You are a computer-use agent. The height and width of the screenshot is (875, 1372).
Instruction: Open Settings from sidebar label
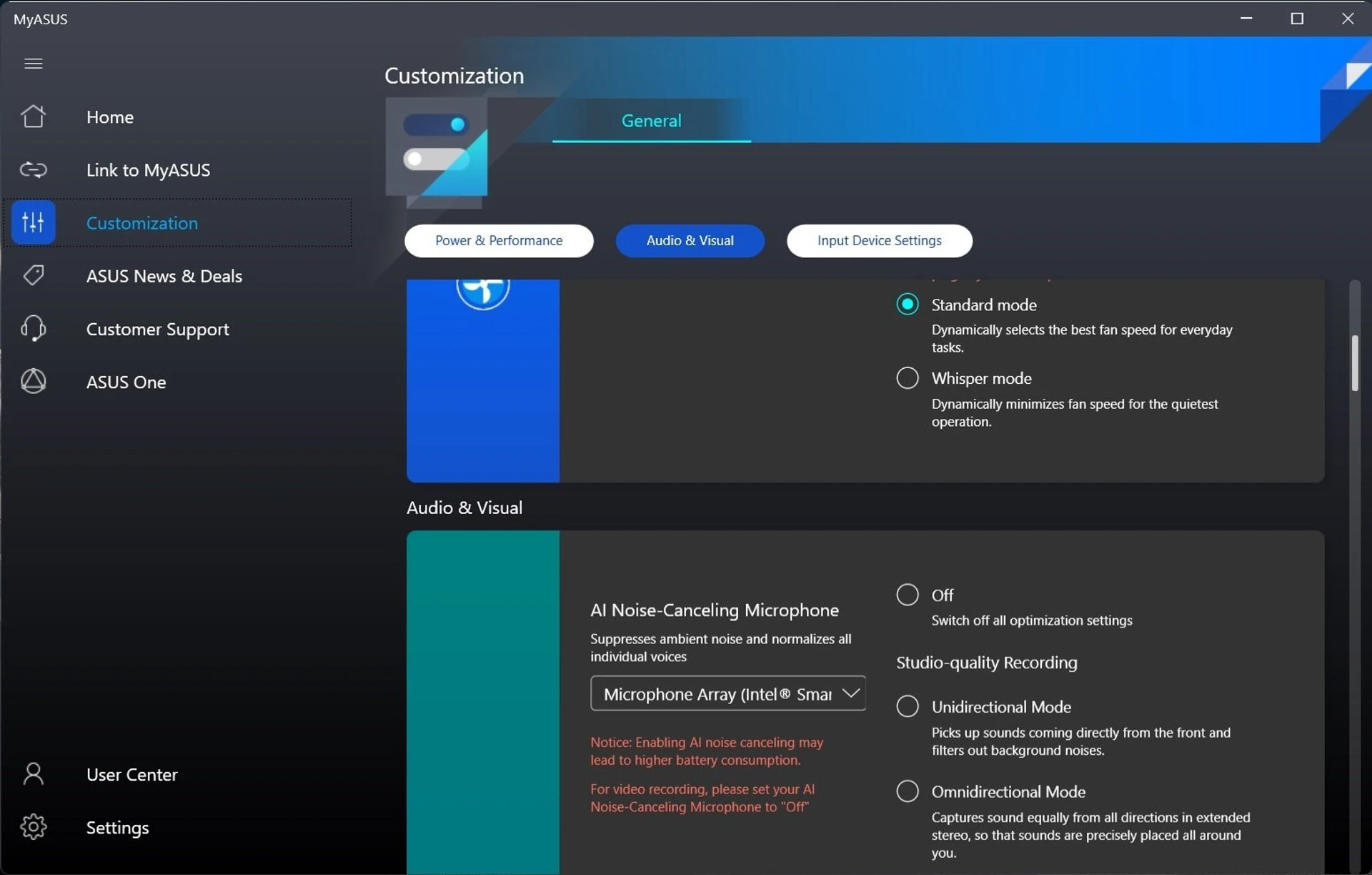(x=118, y=827)
